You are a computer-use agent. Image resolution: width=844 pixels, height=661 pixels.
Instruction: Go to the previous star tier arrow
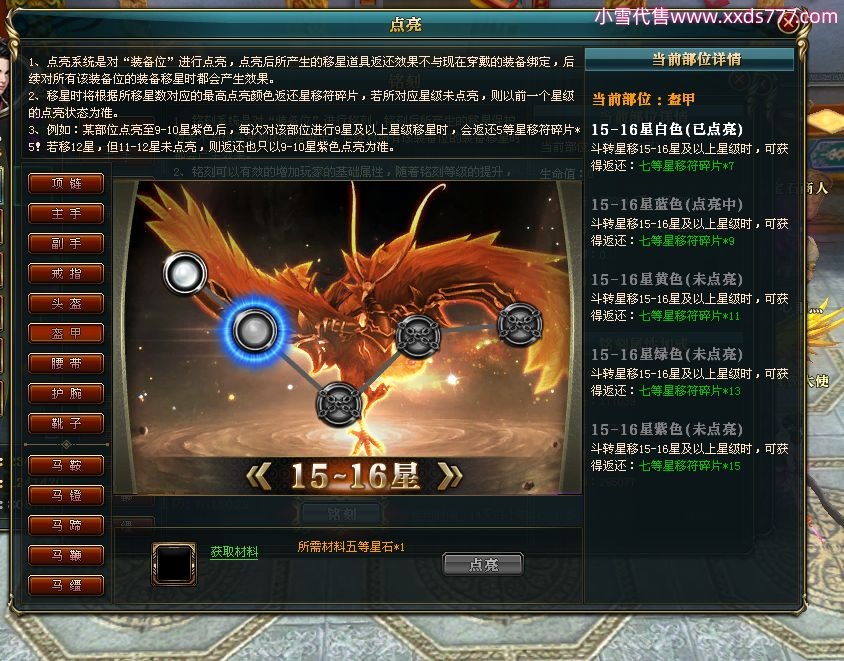pos(259,476)
